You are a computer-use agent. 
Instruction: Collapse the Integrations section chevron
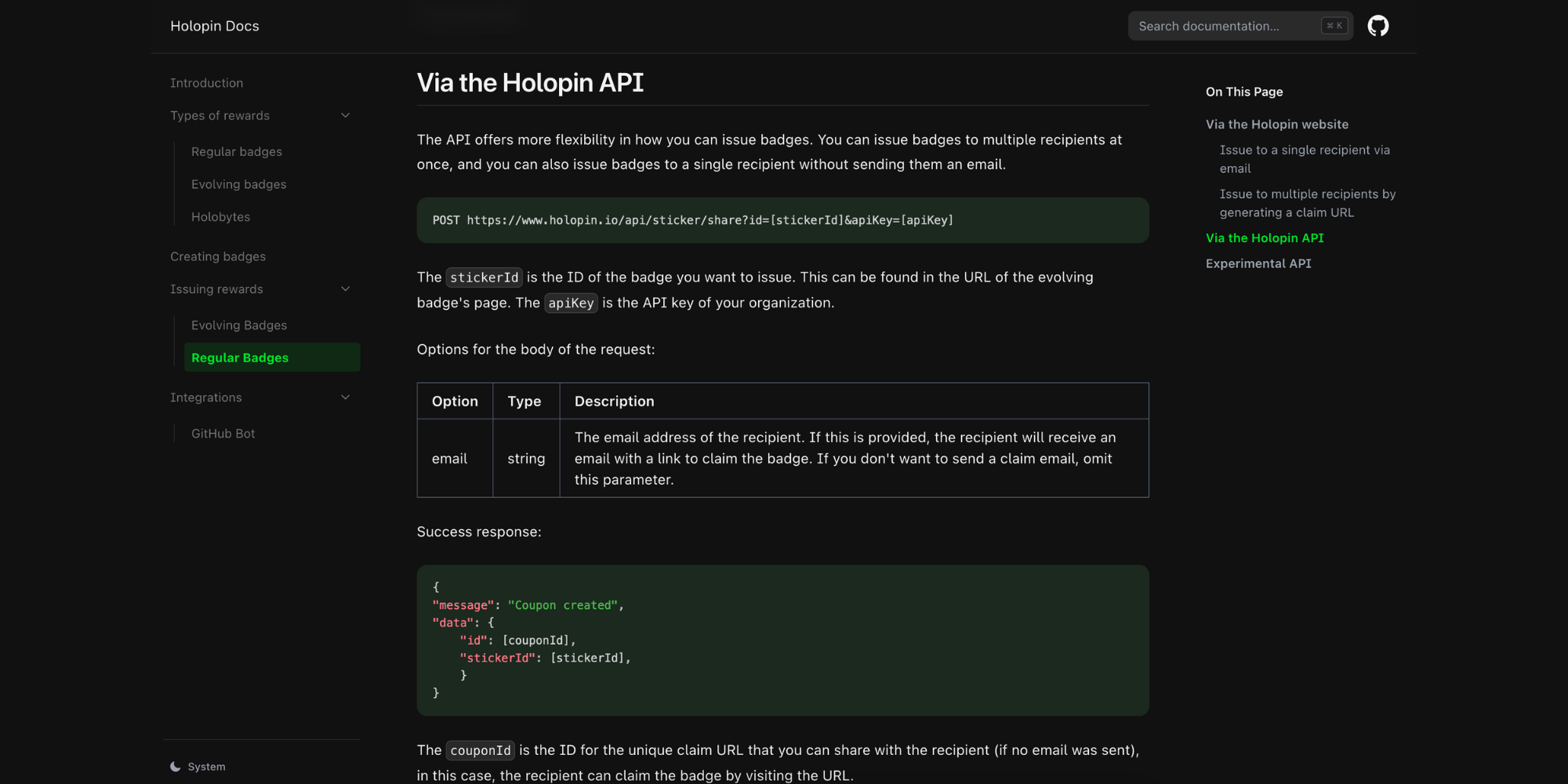pos(345,397)
